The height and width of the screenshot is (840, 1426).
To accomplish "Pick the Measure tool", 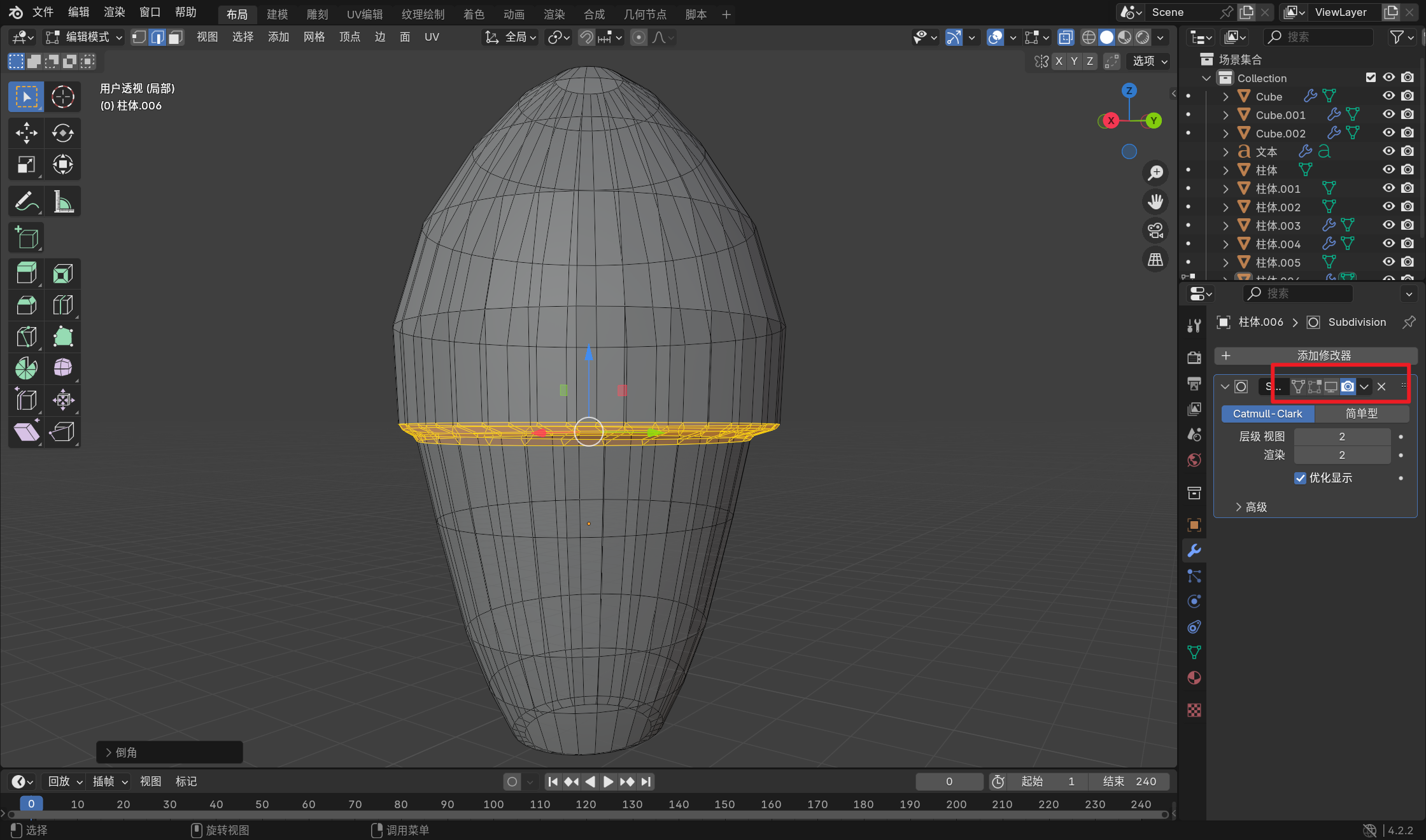I will pos(62,202).
